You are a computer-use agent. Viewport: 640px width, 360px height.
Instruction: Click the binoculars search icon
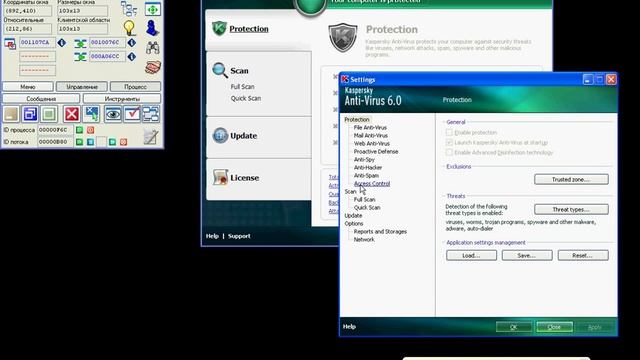coord(153,48)
